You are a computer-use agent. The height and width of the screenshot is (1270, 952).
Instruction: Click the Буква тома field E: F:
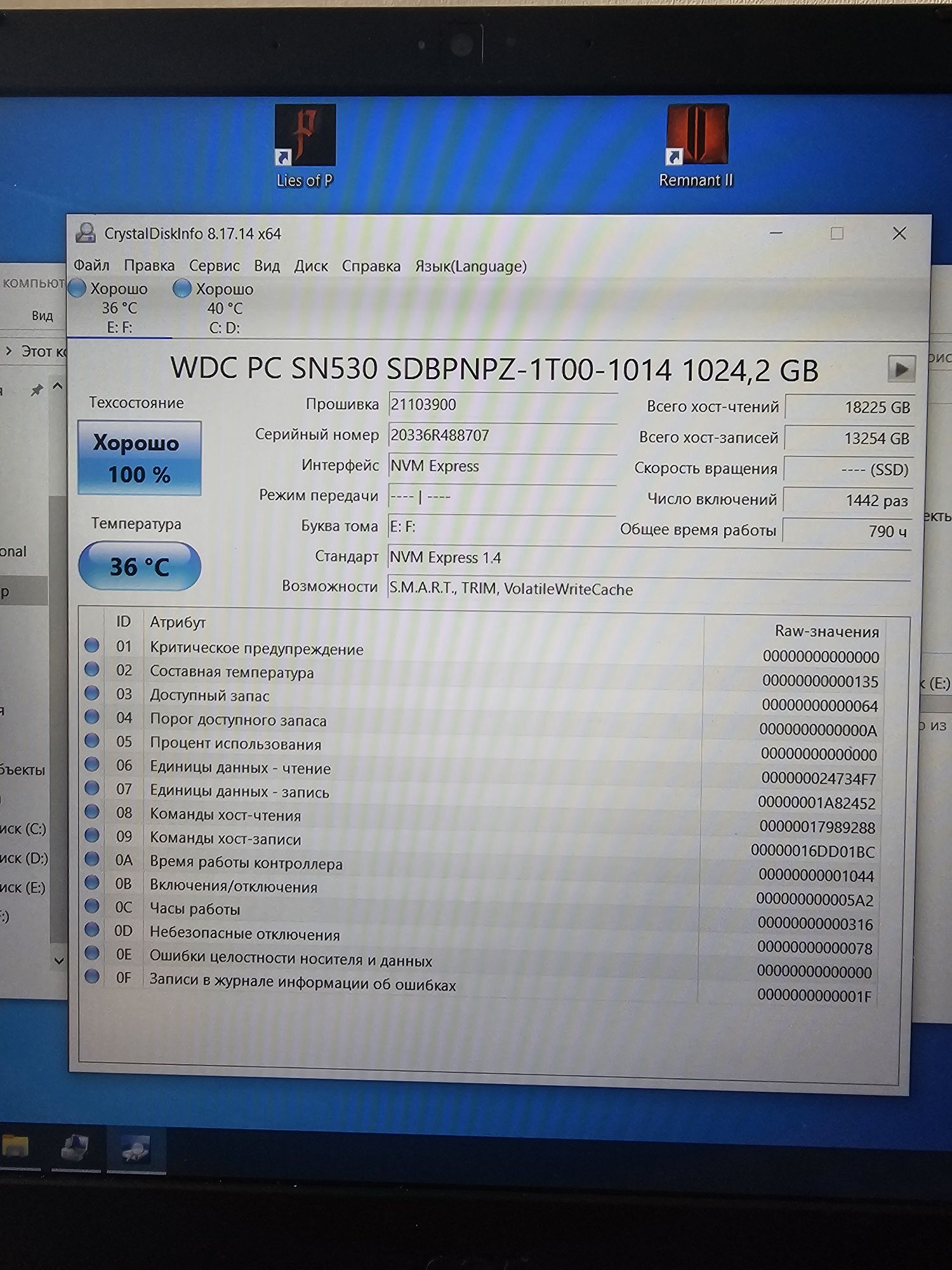click(x=502, y=527)
